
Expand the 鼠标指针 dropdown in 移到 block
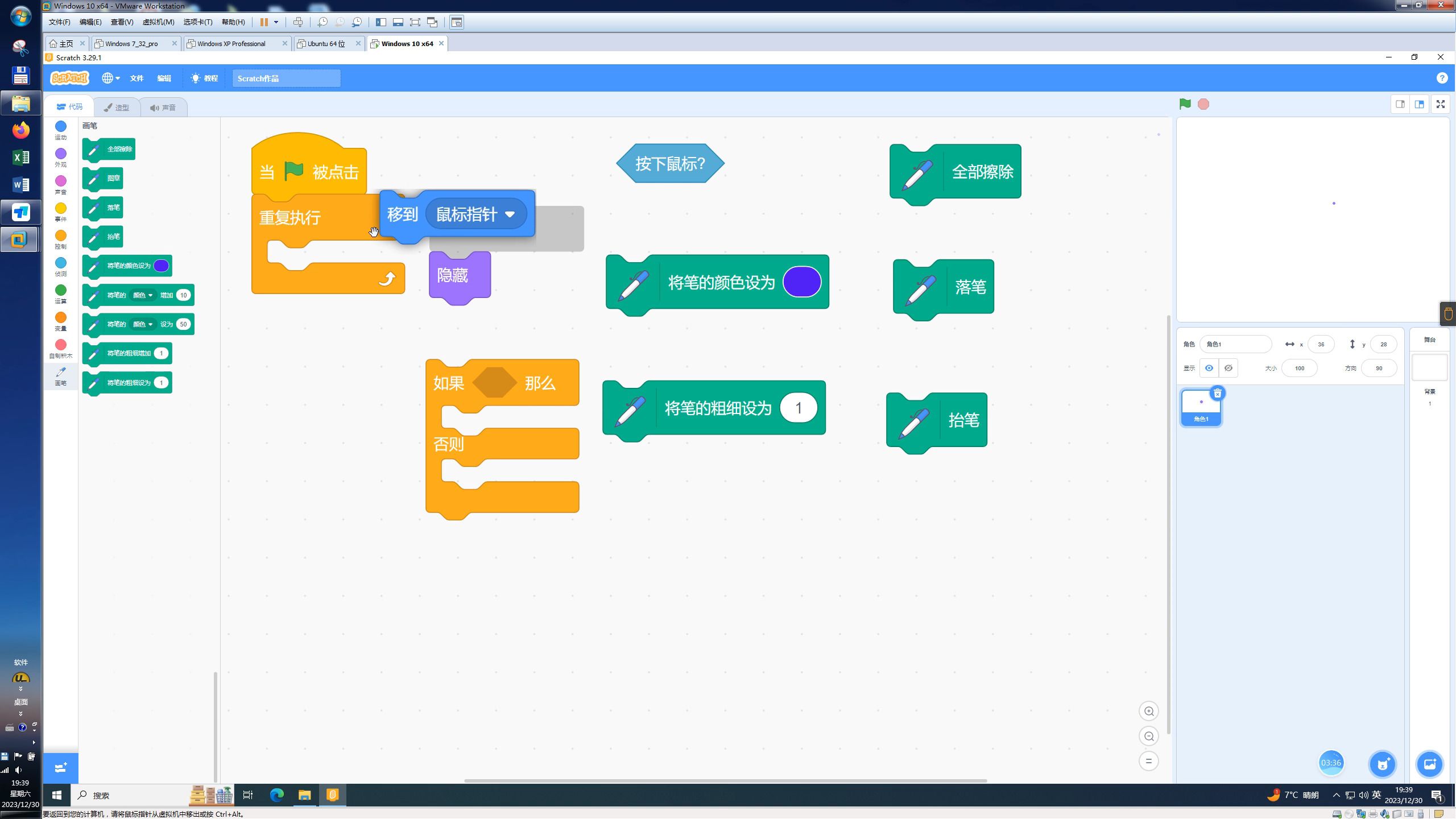click(x=510, y=214)
